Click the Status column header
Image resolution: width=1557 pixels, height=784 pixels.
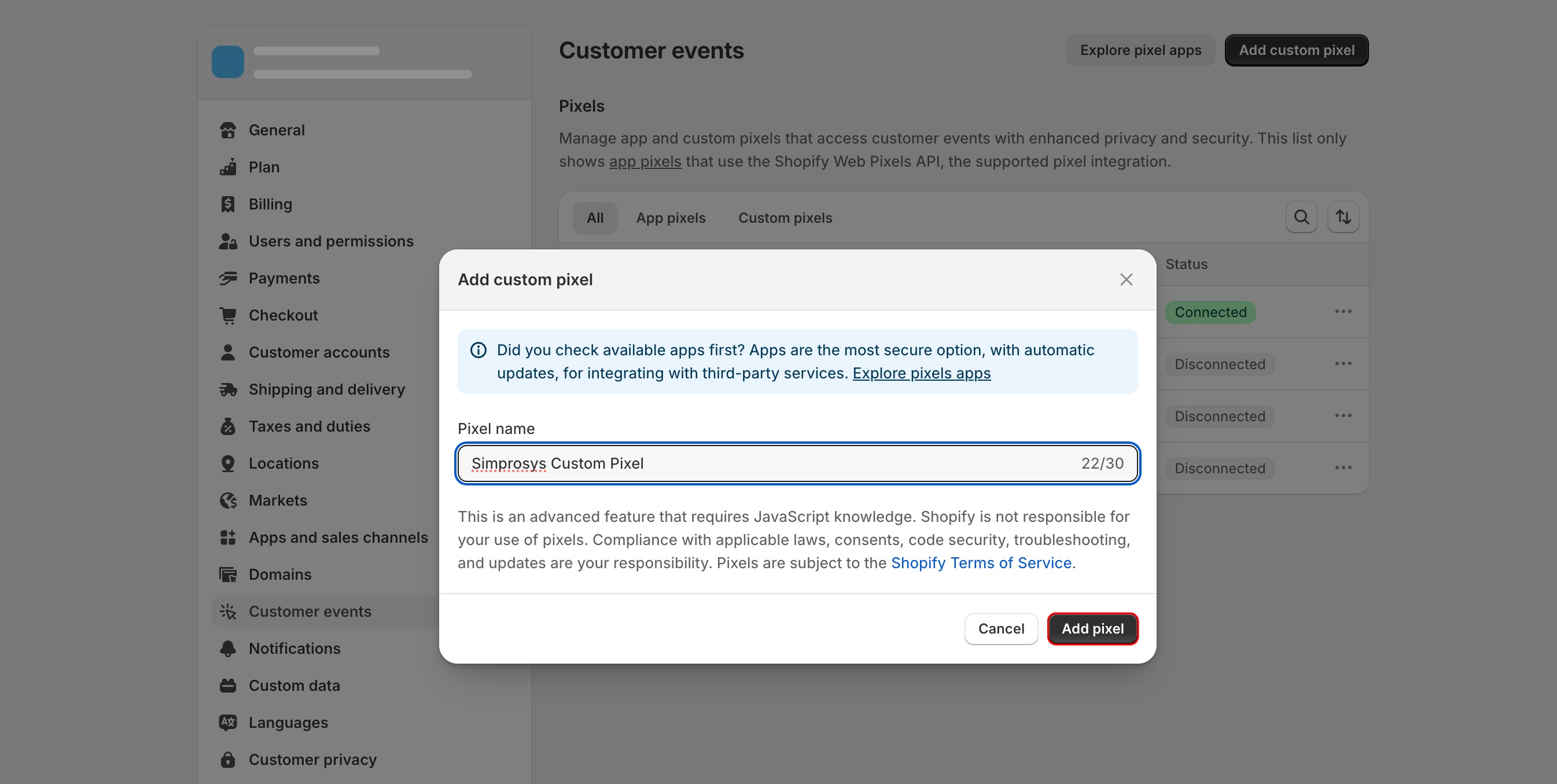(1186, 264)
